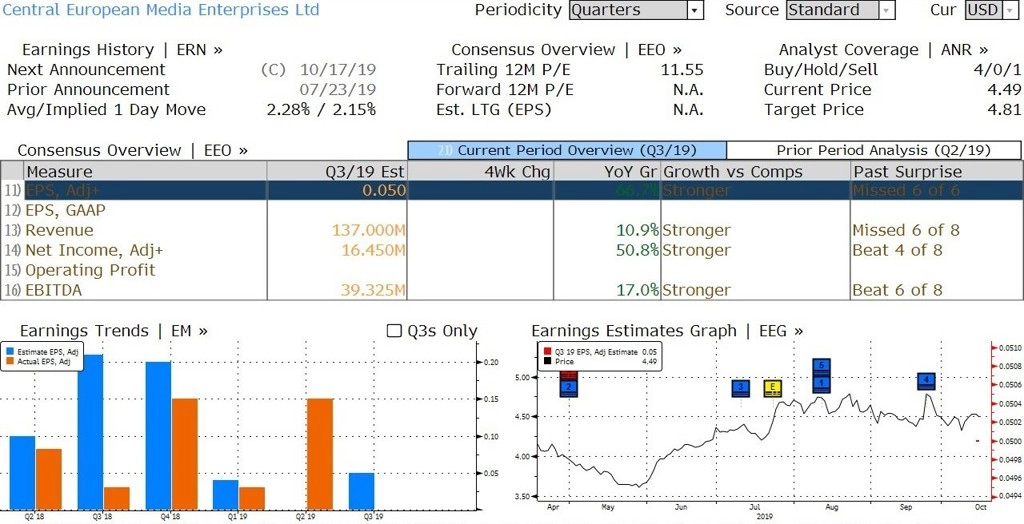Screen dimensions: 1024x524
Task: Open the Earnings Estimates Graph EEG link
Action: click(x=667, y=331)
